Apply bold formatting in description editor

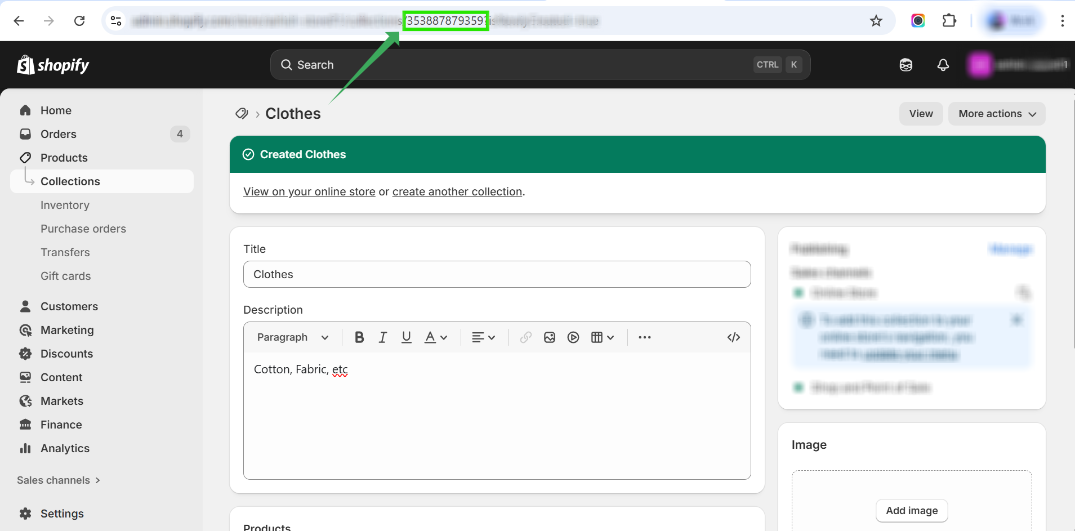359,337
